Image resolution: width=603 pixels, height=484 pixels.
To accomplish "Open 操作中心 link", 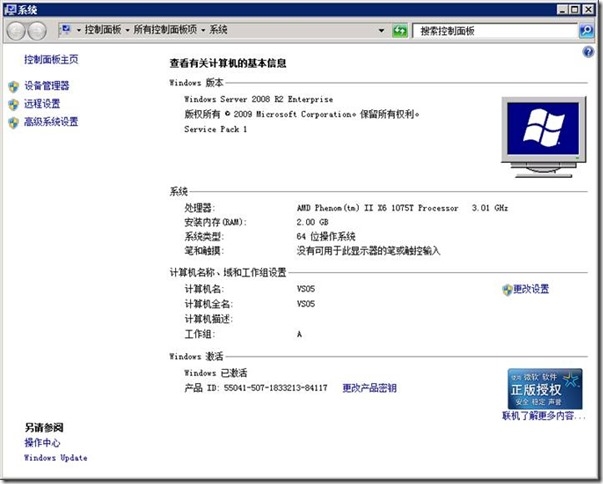I will point(42,442).
